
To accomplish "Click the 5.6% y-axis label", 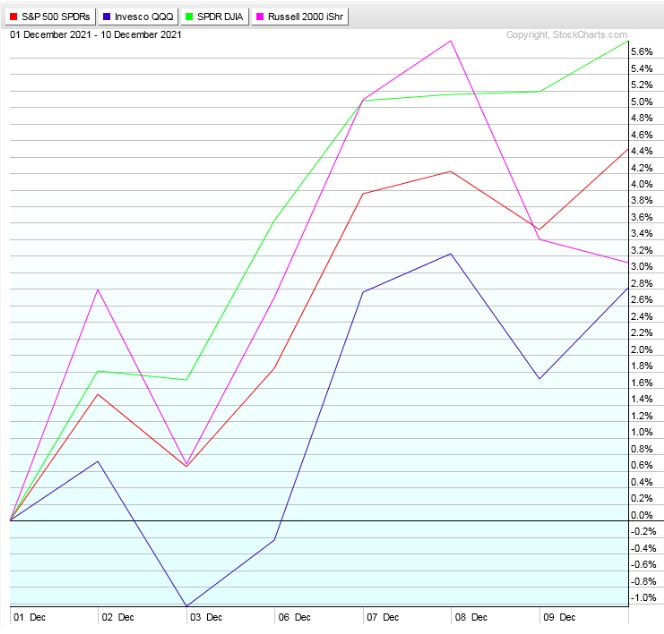I will pyautogui.click(x=642, y=52).
